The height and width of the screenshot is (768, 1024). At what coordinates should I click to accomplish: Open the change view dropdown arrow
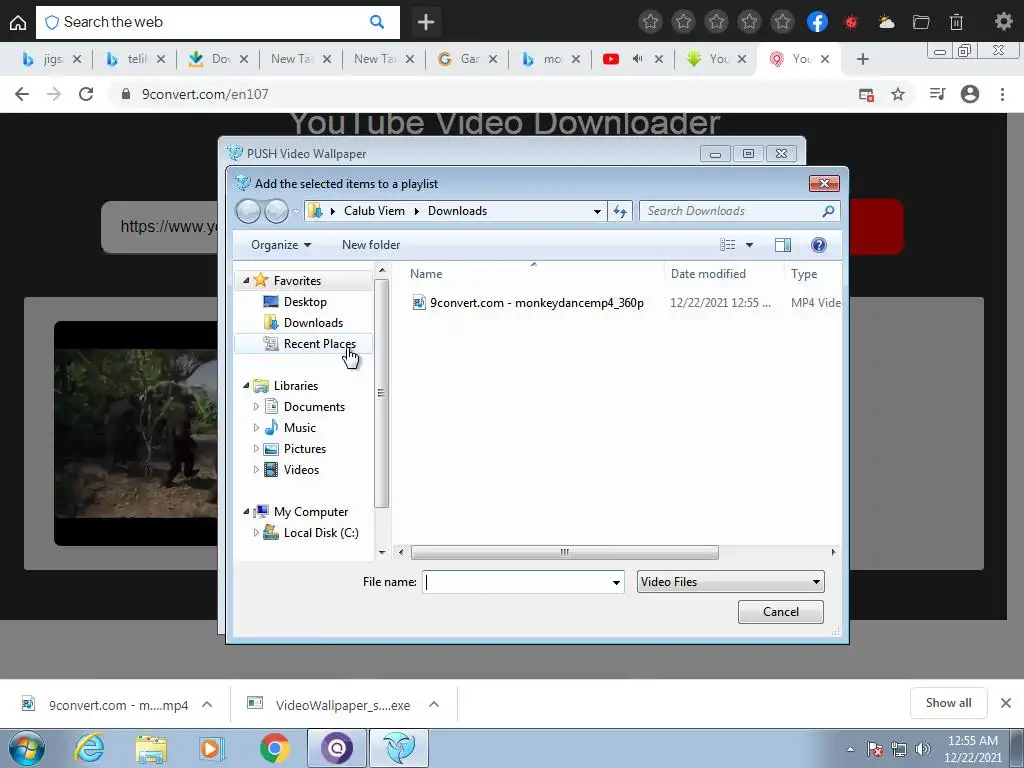pyautogui.click(x=749, y=245)
